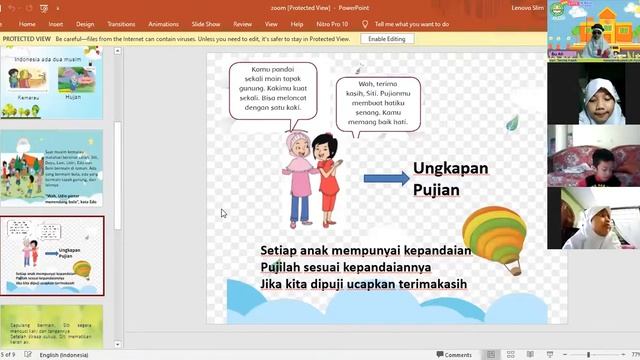Click the Tell me lightbulb icon
This screenshot has width=640, height=360.
tap(365, 24)
